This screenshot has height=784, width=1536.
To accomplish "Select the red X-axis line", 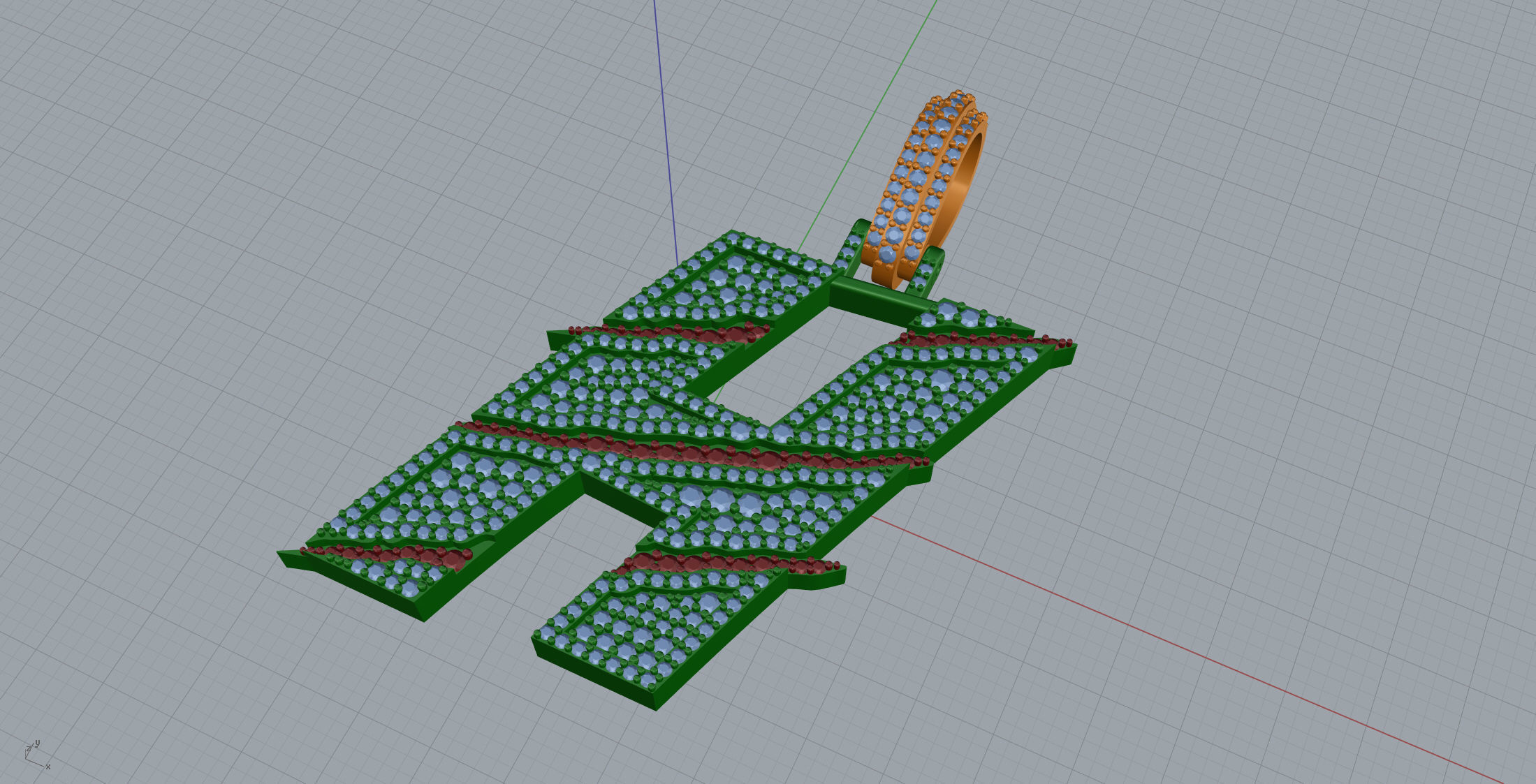I will (1187, 651).
